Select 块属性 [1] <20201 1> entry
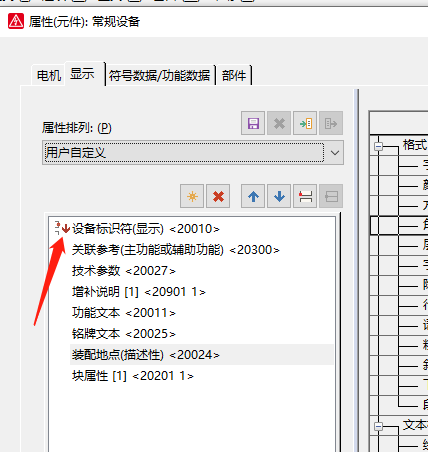 point(133,376)
